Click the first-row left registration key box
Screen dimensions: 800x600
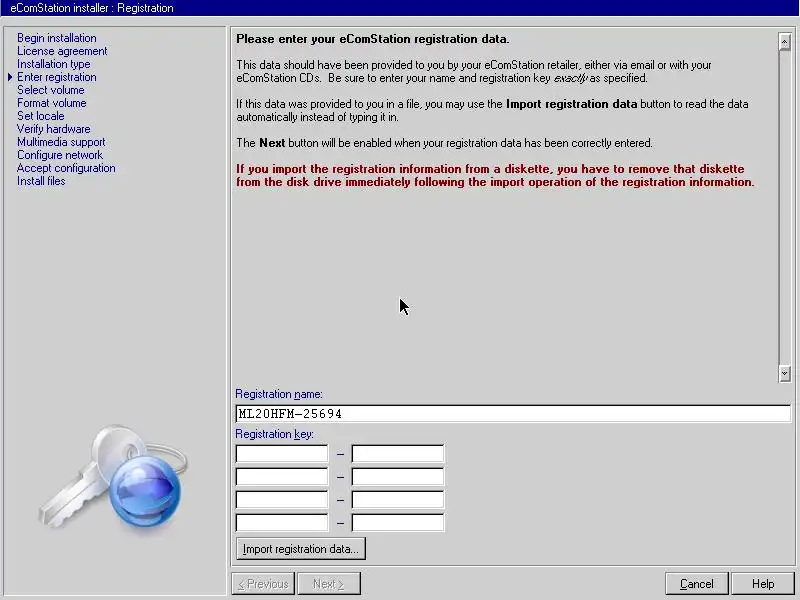[x=282, y=454]
